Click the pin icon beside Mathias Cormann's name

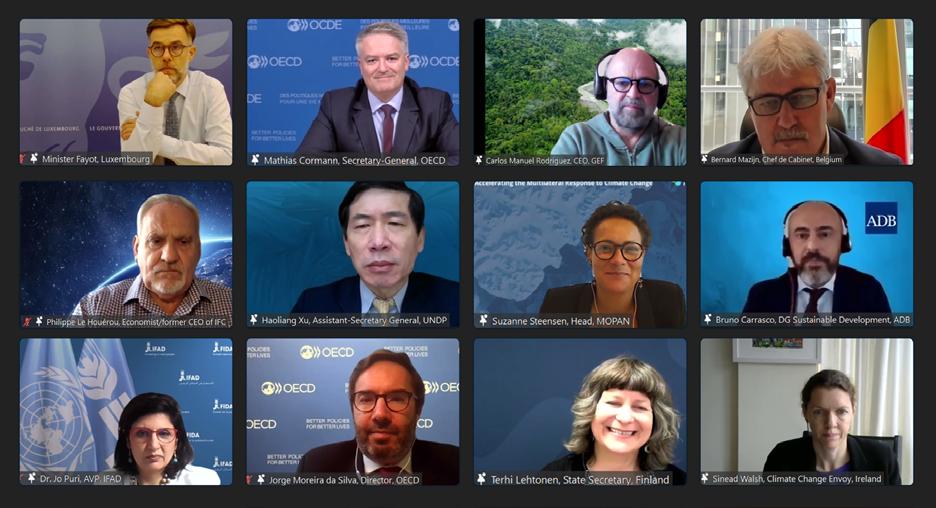point(255,160)
